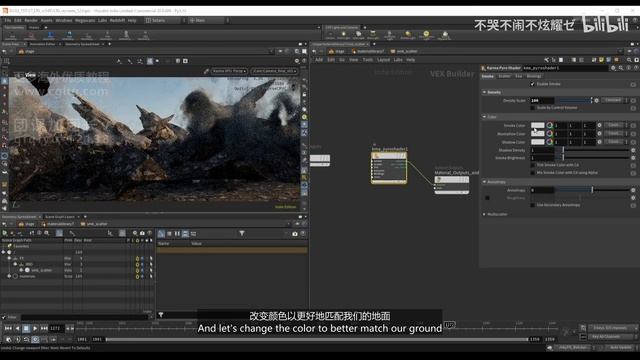Open the File menu
The height and width of the screenshot is (360, 640).
(x=8, y=20)
